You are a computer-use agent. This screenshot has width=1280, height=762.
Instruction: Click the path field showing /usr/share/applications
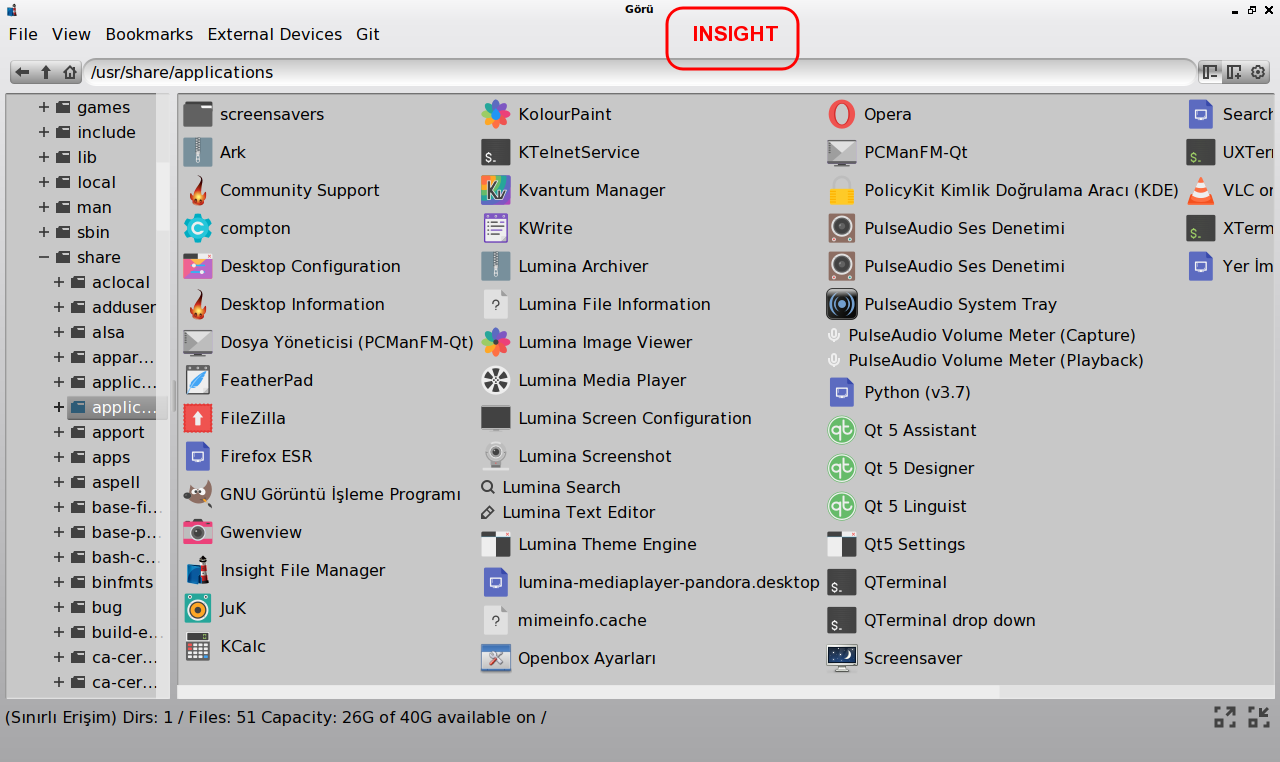(640, 72)
